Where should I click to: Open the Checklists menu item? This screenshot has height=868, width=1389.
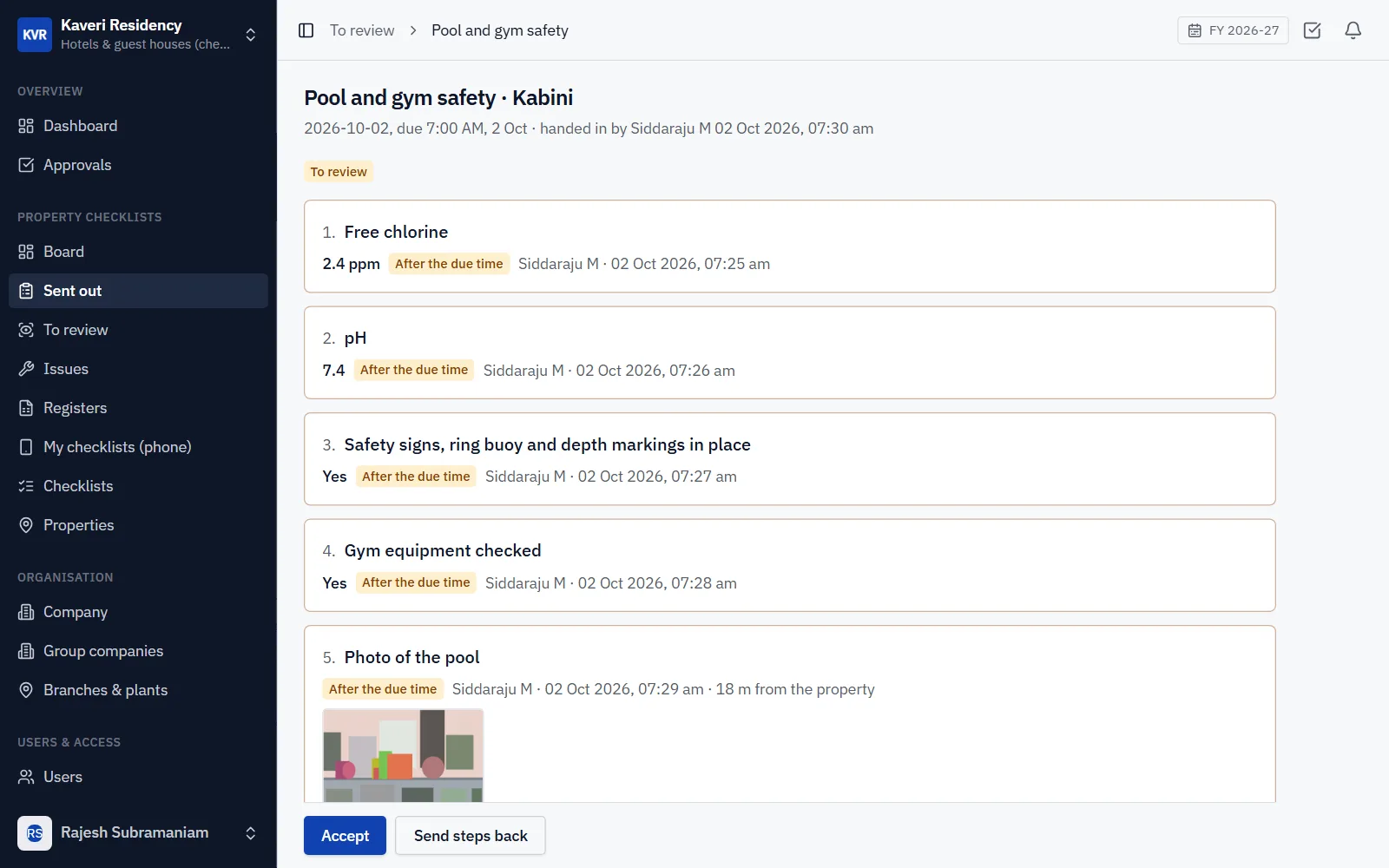click(x=138, y=486)
